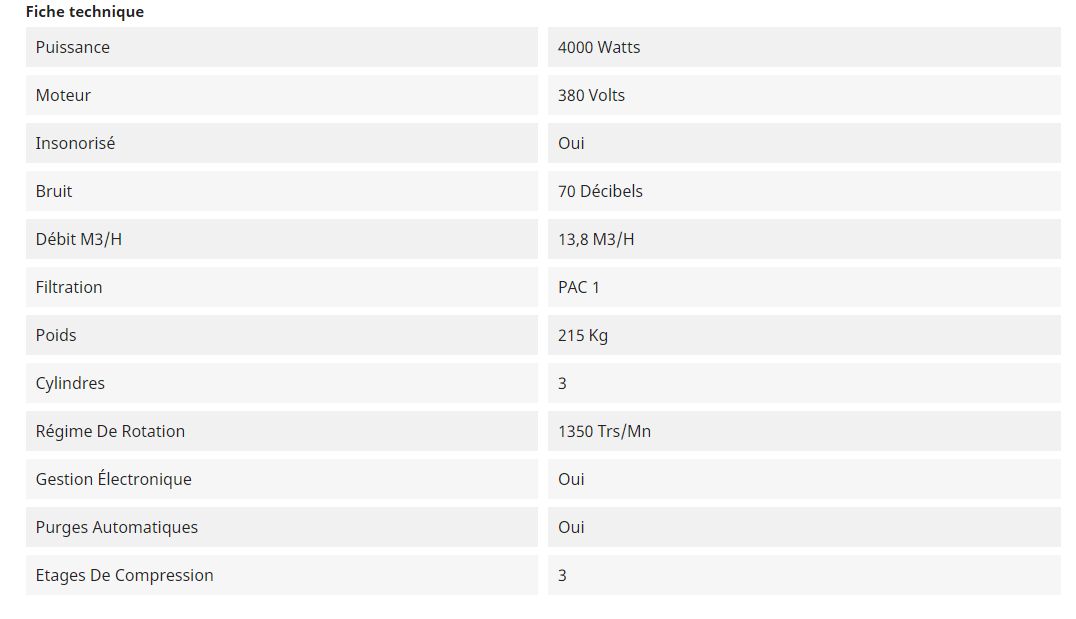Click the 'Poids' label cell
Viewport: 1076px width, 619px height.
click(x=56, y=335)
